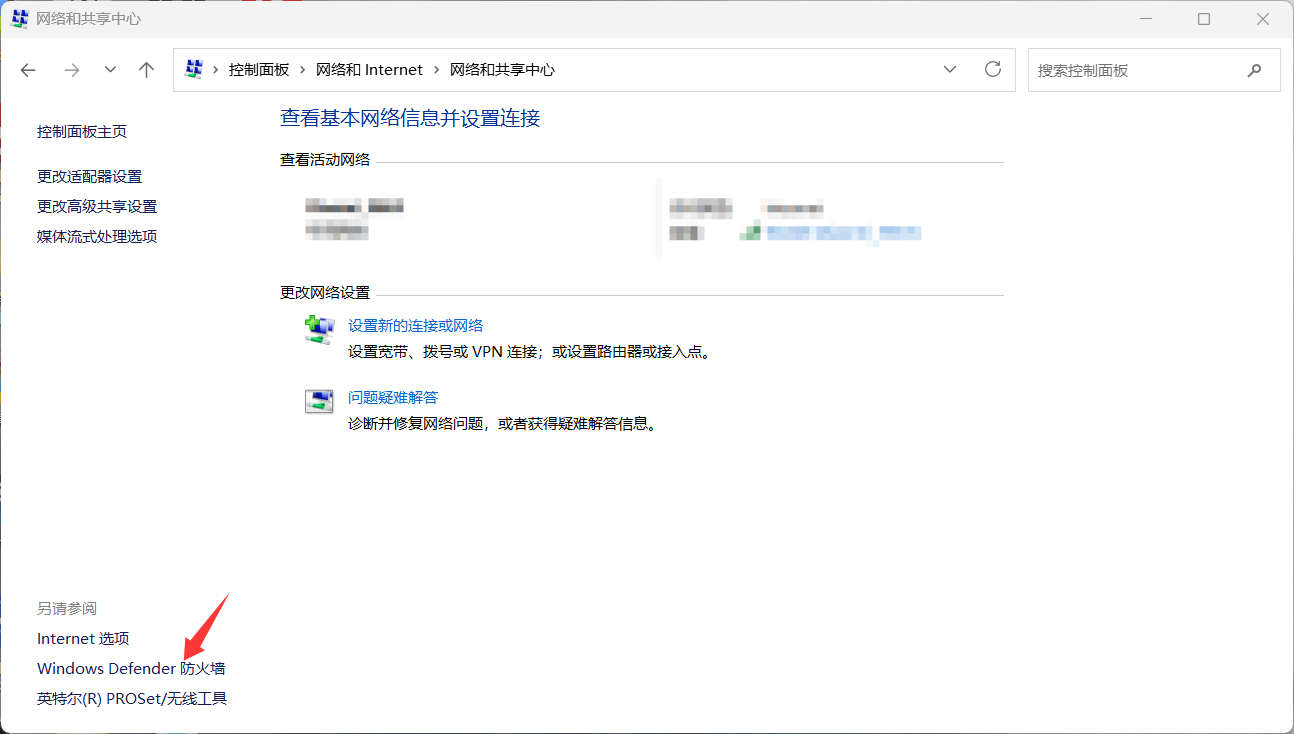The width and height of the screenshot is (1294, 734).
Task: Click the green new connection setup icon
Action: tap(318, 328)
